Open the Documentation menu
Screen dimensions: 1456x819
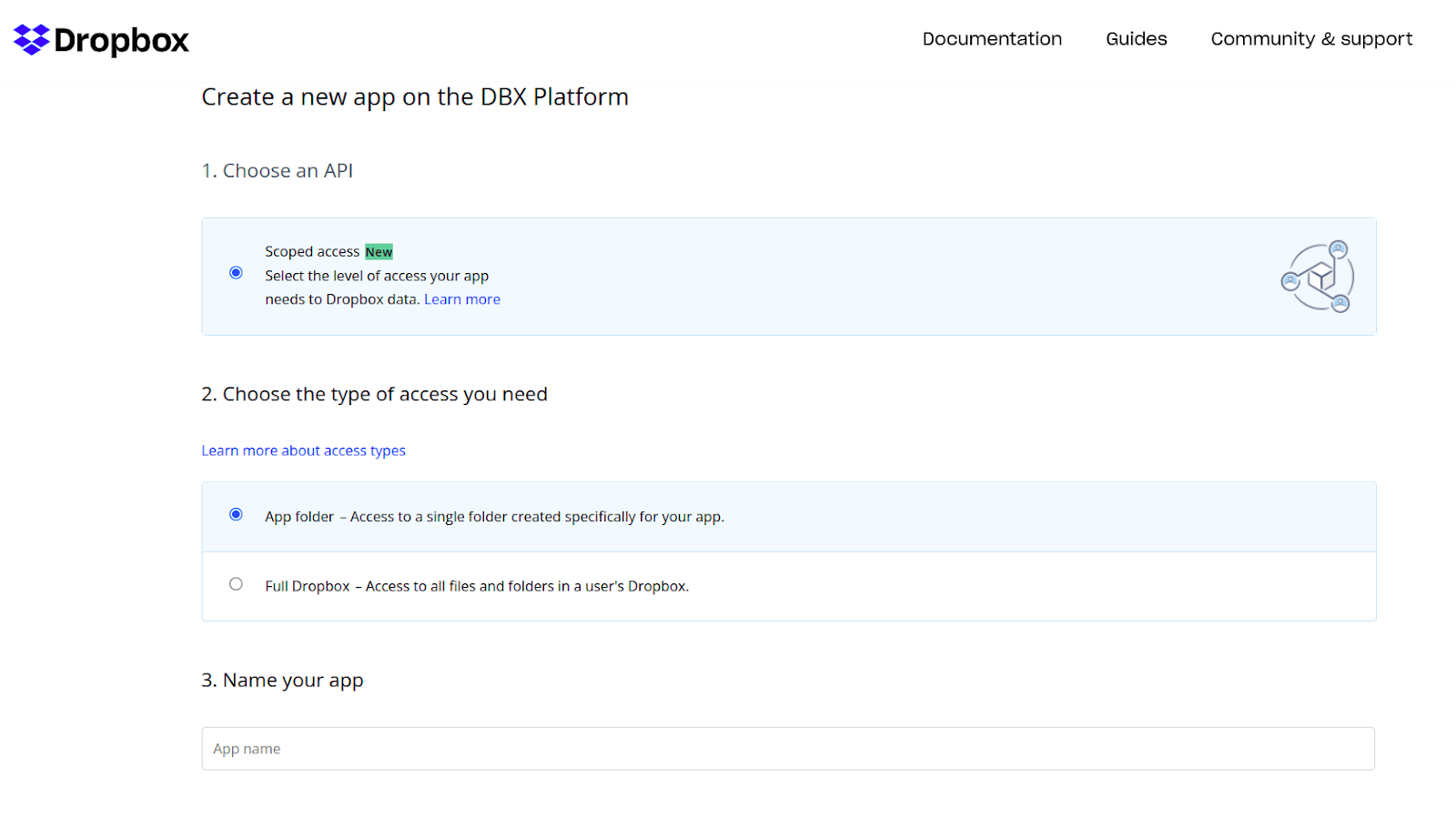[991, 39]
